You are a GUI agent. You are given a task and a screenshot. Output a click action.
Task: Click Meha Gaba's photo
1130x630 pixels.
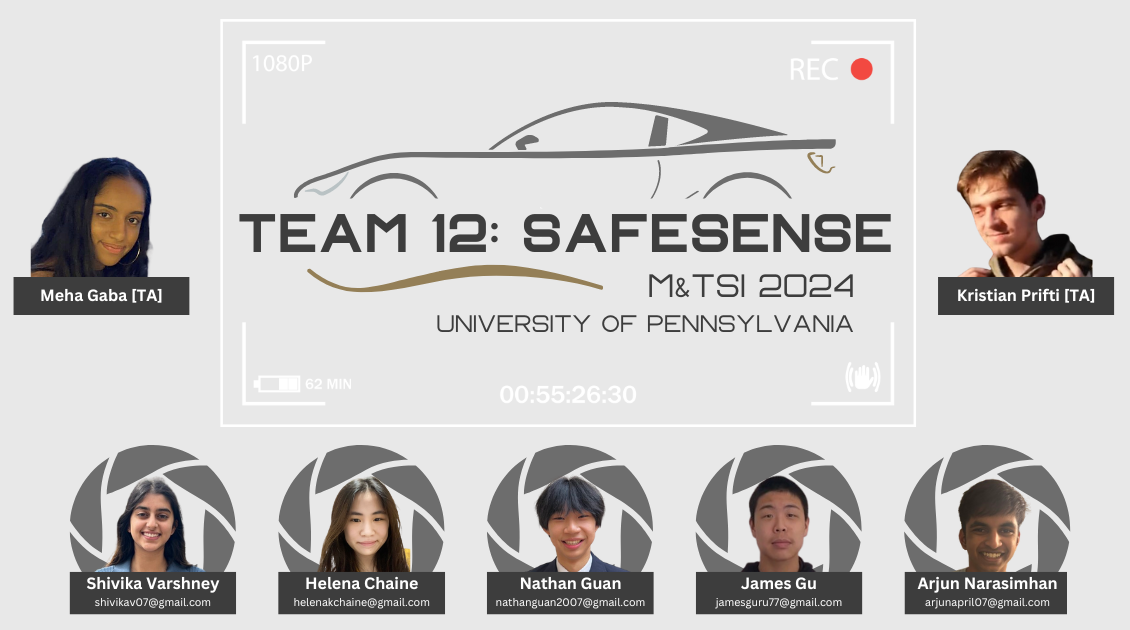(x=92, y=217)
